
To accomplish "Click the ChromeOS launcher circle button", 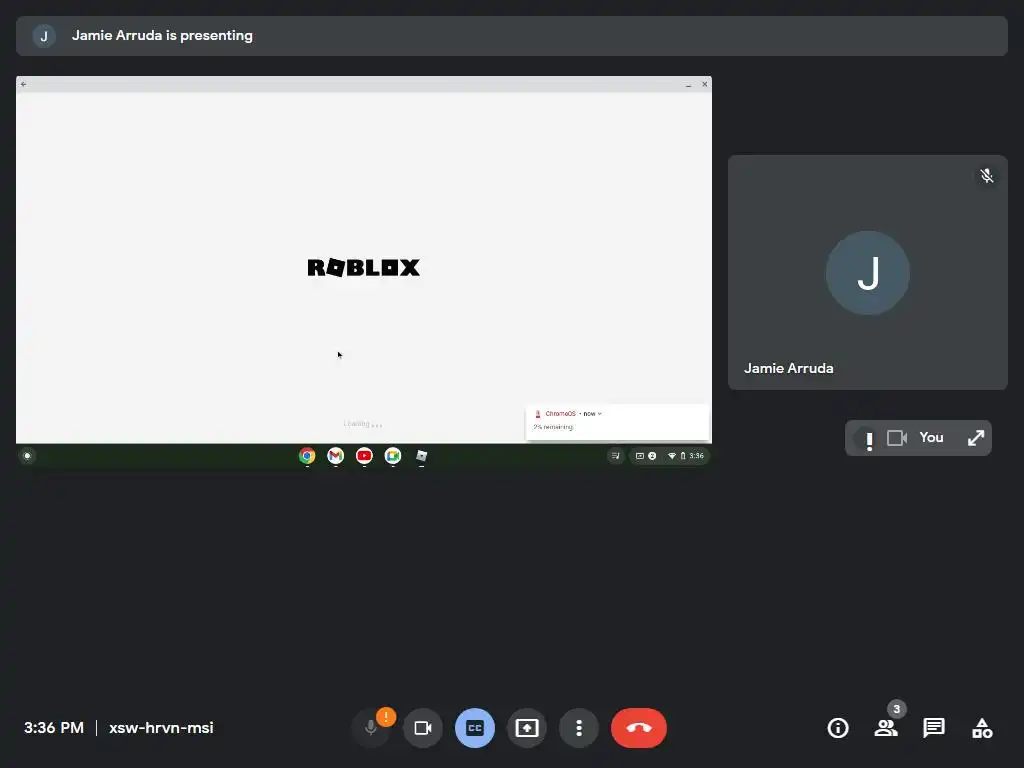I will coord(27,456).
